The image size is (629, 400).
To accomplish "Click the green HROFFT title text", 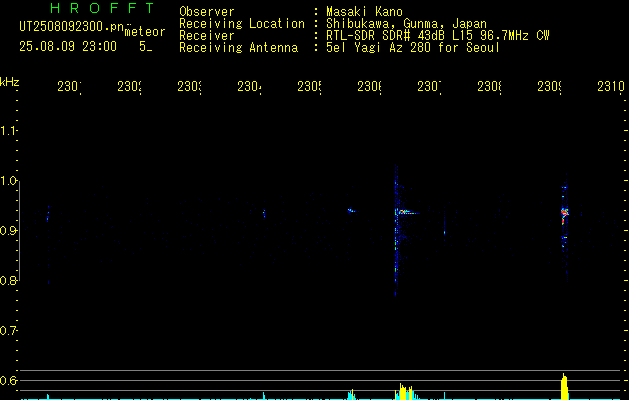I will (103, 8).
